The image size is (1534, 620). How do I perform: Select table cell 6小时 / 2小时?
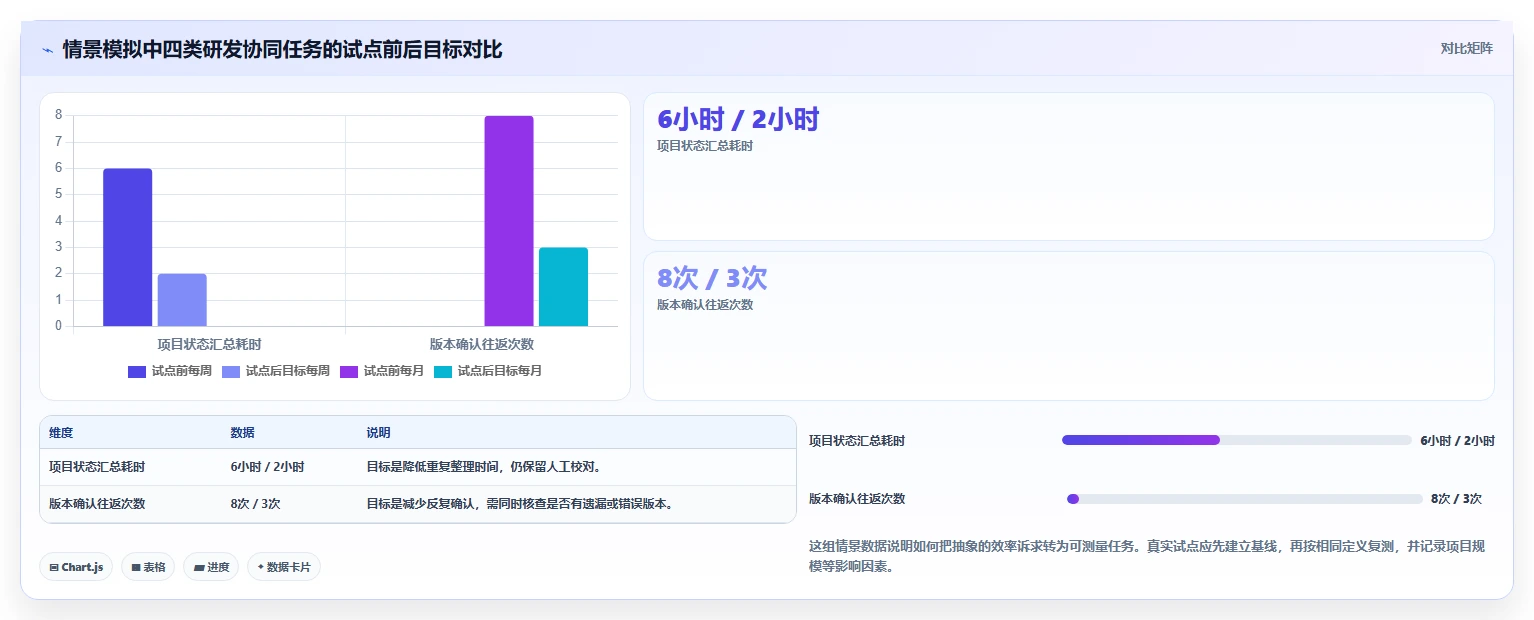(x=267, y=467)
